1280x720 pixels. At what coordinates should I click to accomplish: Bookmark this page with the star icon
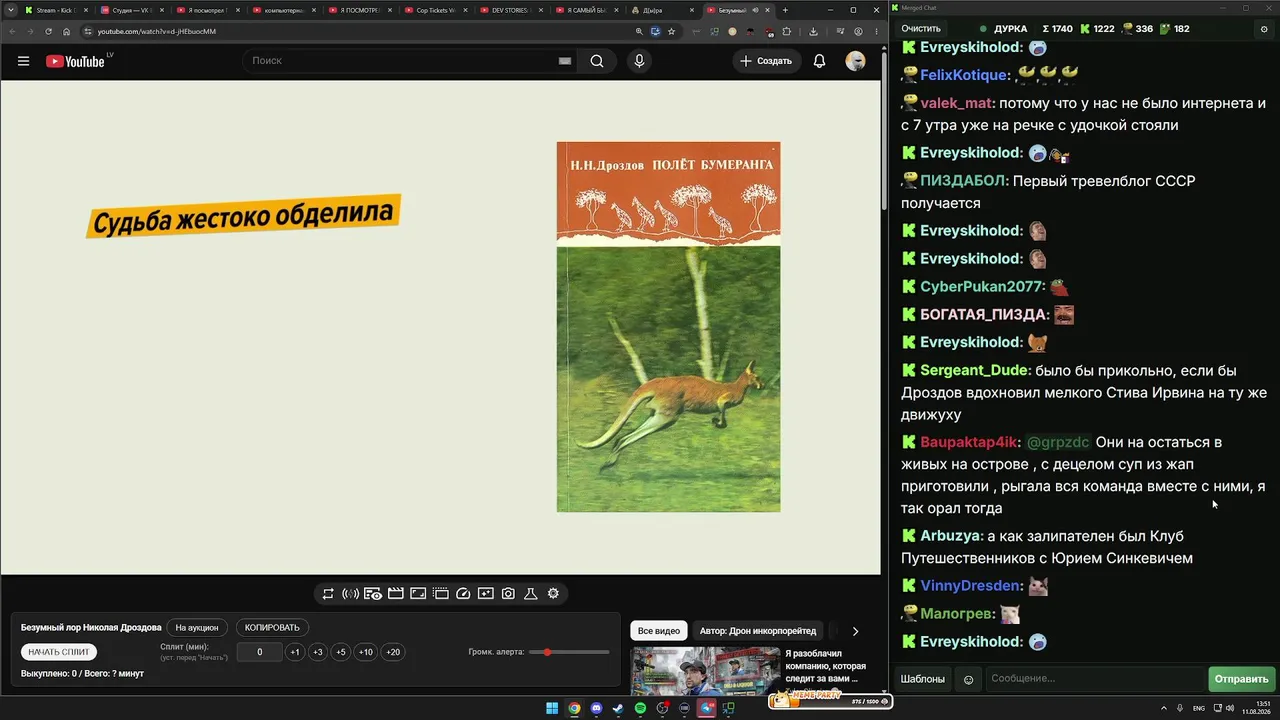click(671, 31)
